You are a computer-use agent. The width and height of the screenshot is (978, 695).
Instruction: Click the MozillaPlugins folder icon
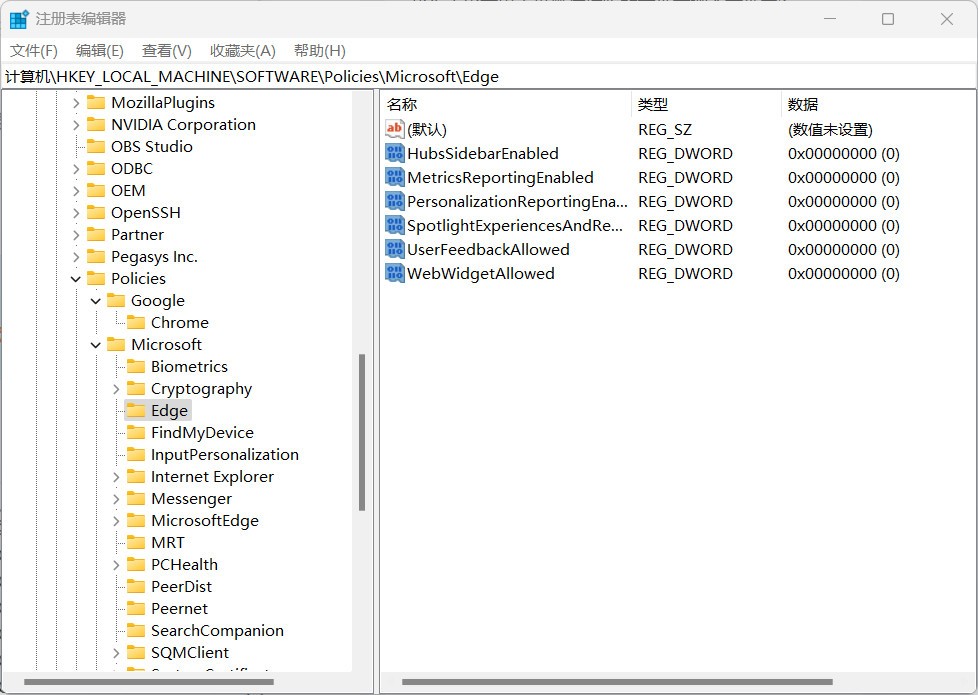pyautogui.click(x=96, y=102)
